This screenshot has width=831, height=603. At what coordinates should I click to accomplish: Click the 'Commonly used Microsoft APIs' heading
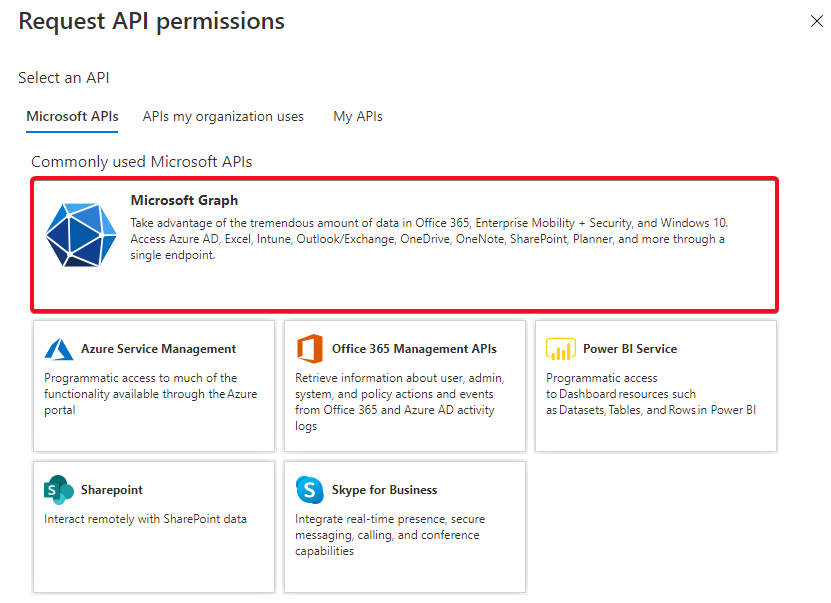tap(142, 162)
